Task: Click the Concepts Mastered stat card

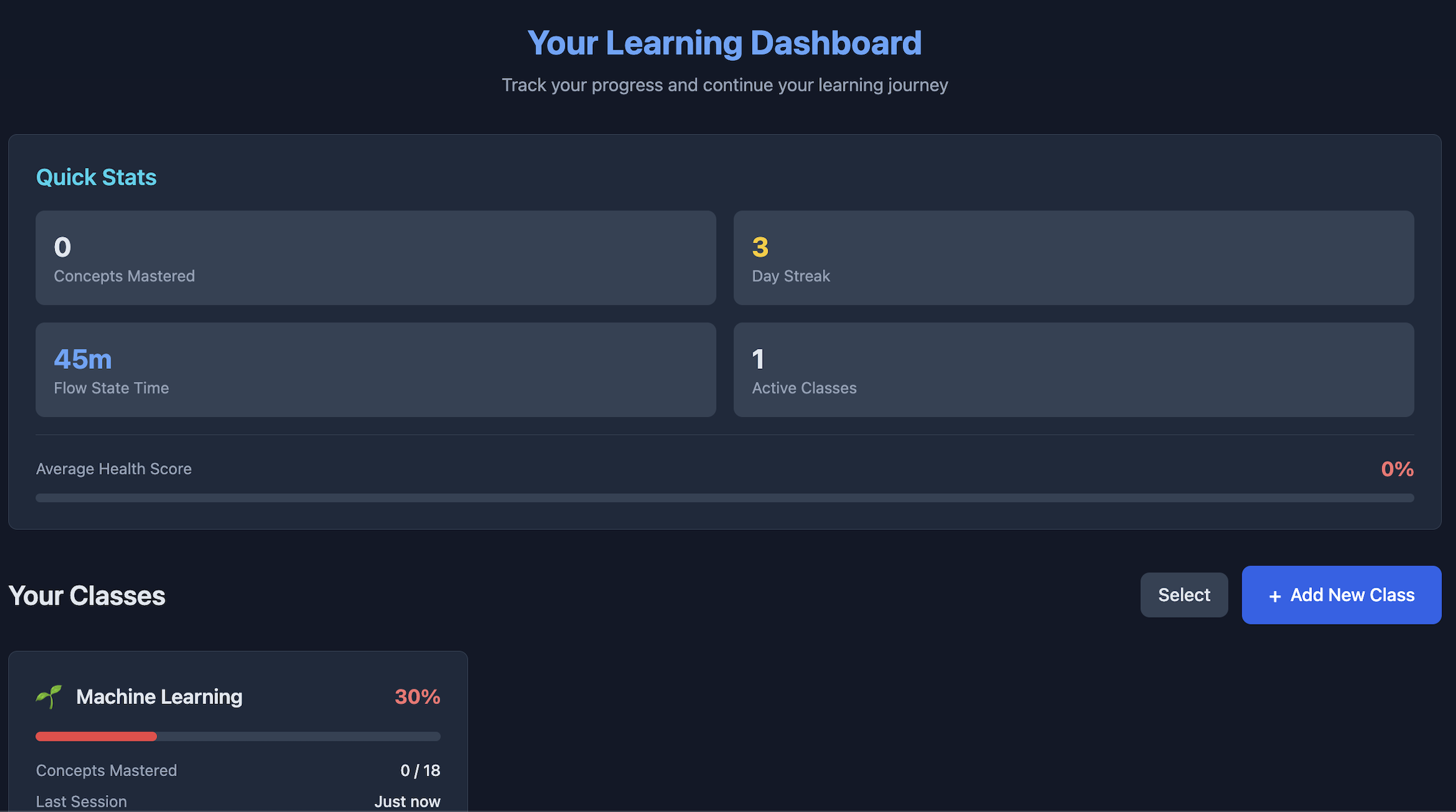Action: [x=375, y=258]
